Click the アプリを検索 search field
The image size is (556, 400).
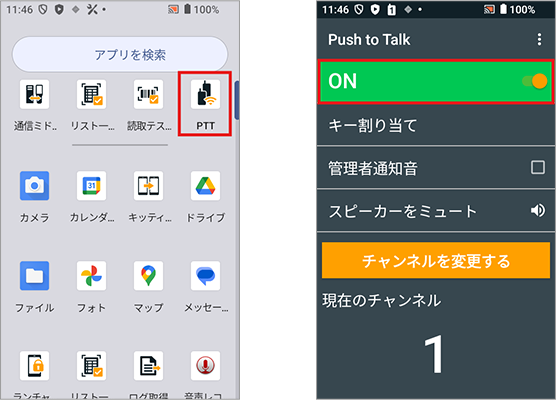point(120,55)
